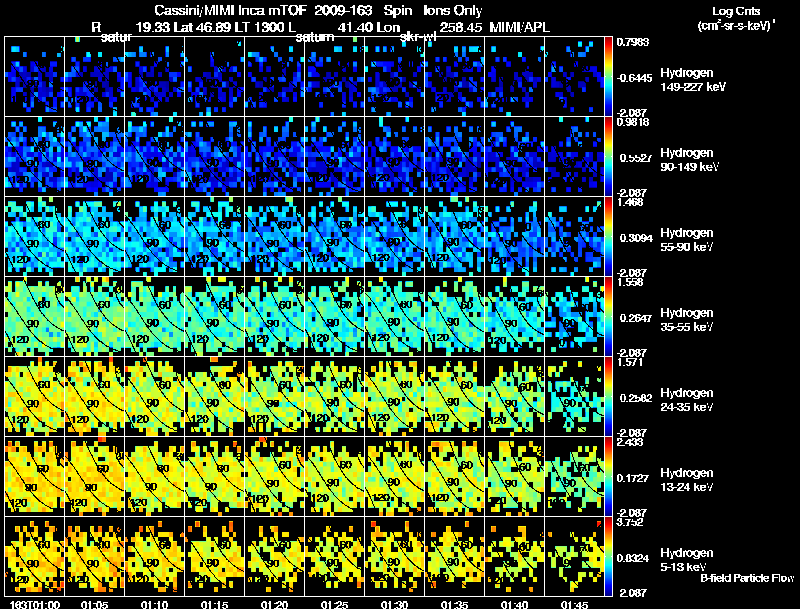Select the 1.468 color bar value
Screen dimensions: 800x609
pyautogui.click(x=630, y=202)
